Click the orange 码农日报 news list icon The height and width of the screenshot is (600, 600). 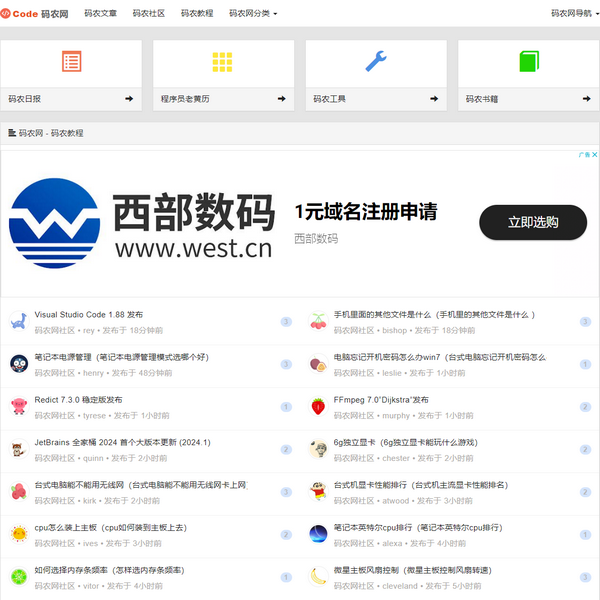pos(71,62)
